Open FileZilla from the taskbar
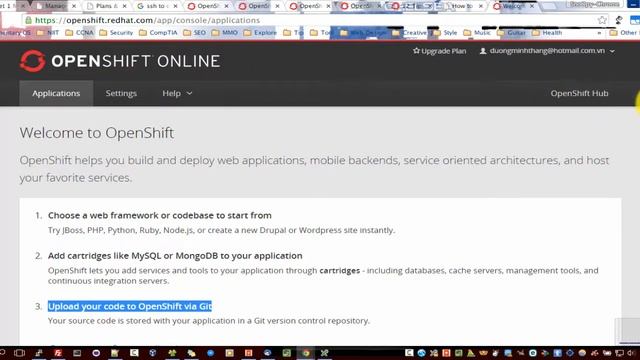This screenshot has height=360, width=640. (58, 353)
